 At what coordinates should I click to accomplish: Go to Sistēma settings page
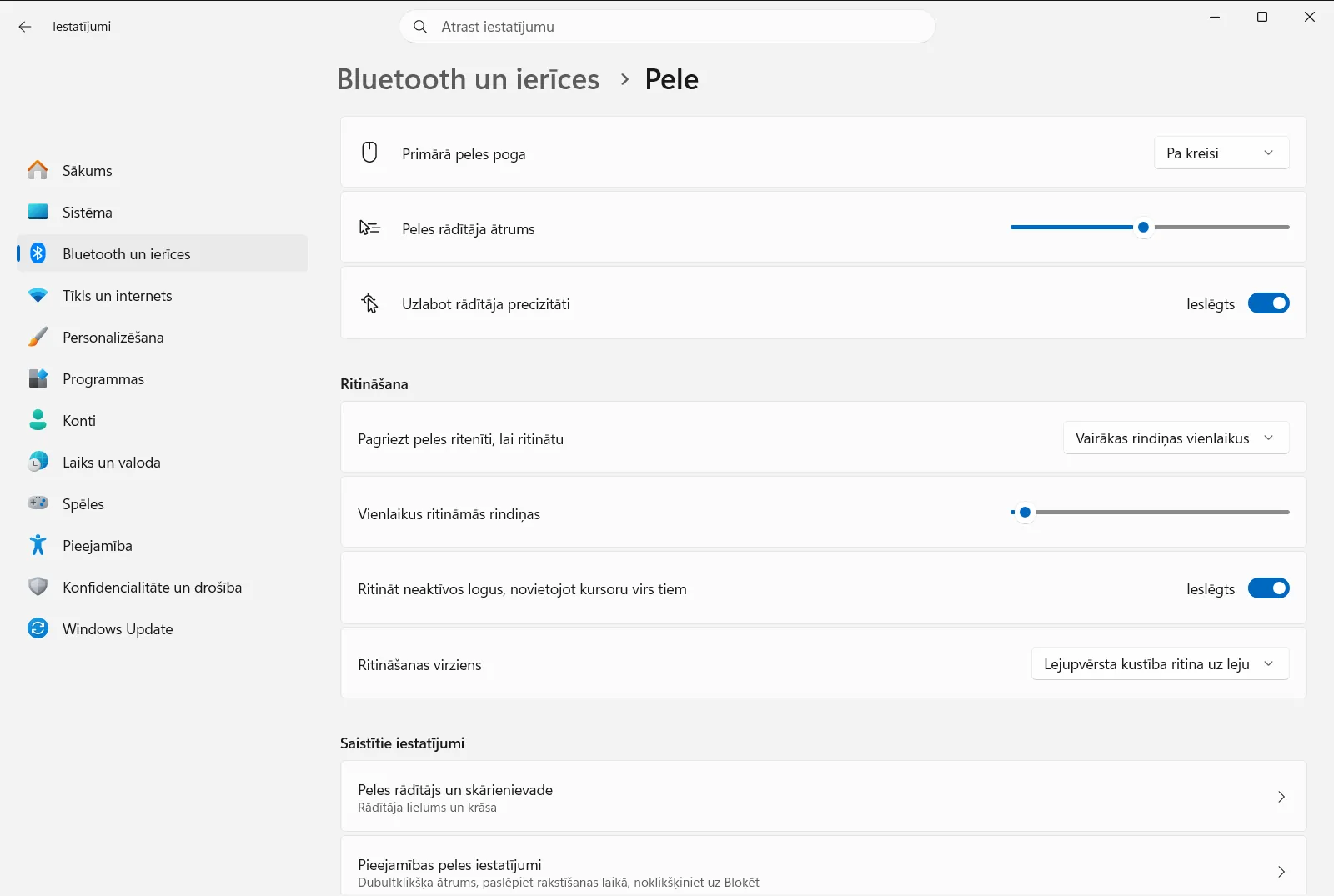[x=163, y=212]
